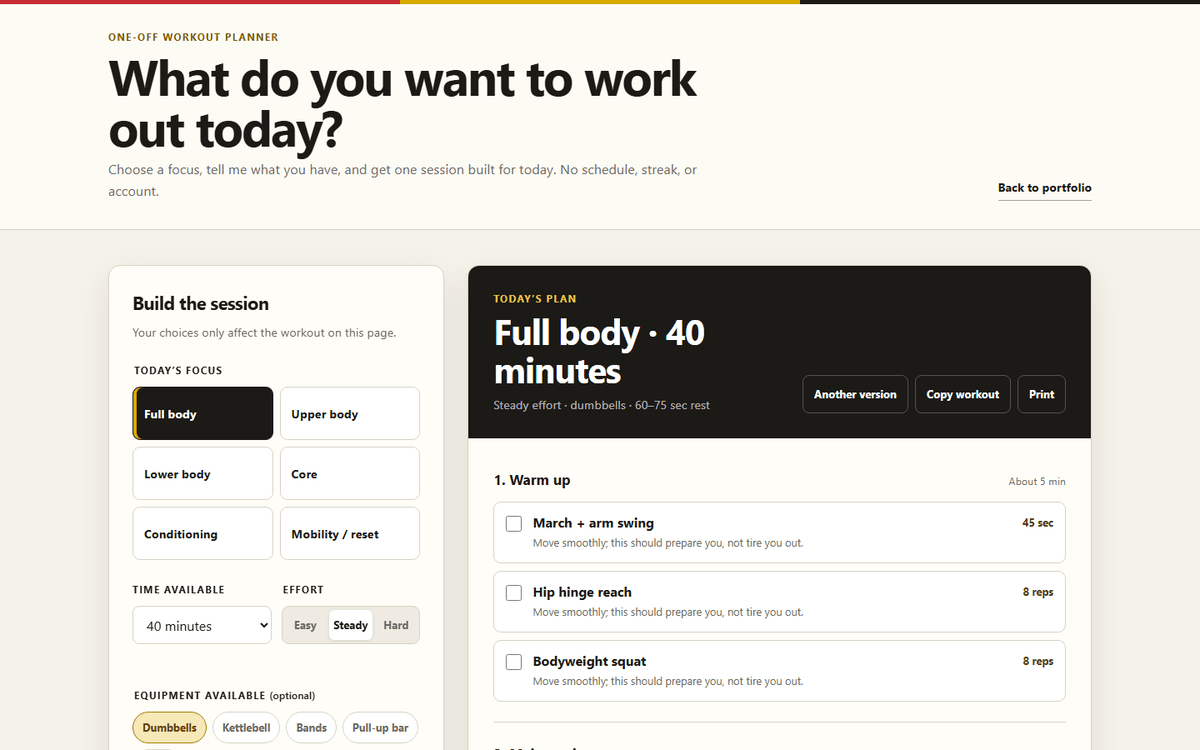
Task: Enable the Kettlebell equipment chip
Action: click(x=247, y=727)
